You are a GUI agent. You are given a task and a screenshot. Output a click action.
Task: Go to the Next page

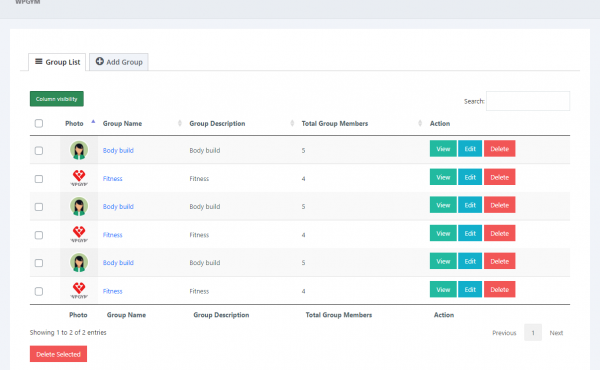coord(556,333)
